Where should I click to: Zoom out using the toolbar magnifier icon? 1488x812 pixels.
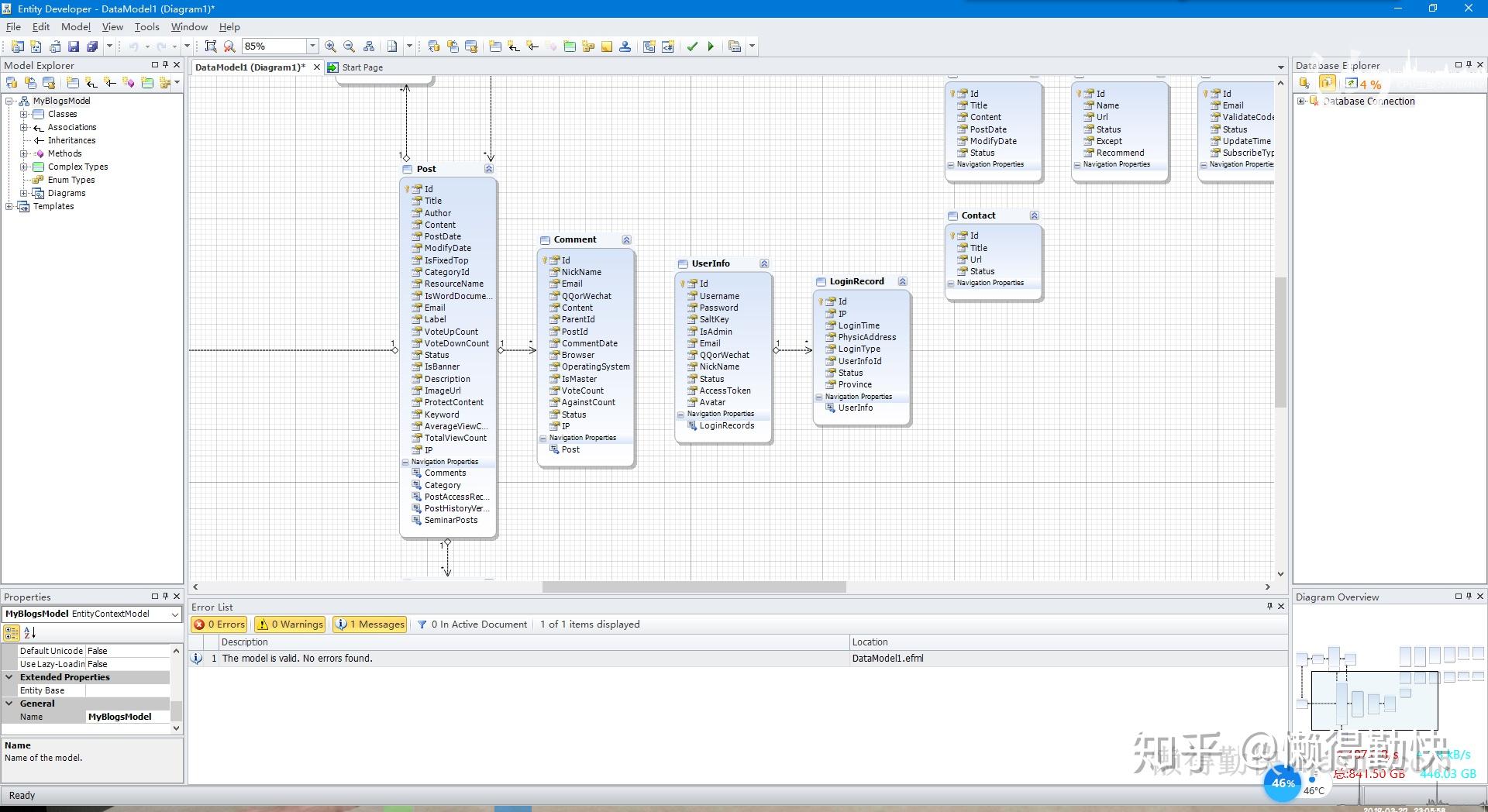pos(349,46)
